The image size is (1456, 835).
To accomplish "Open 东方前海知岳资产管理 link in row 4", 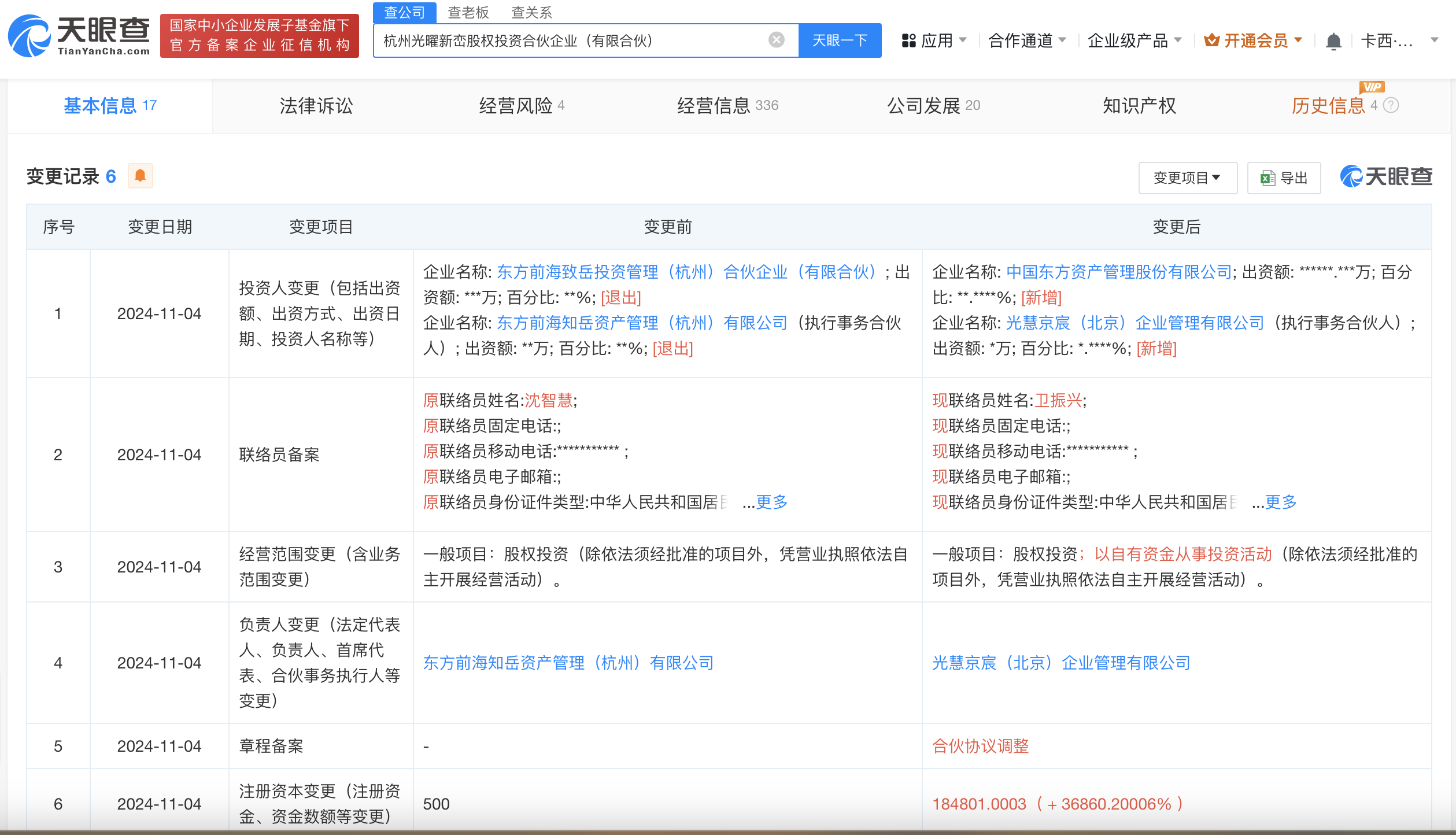I will pyautogui.click(x=568, y=663).
